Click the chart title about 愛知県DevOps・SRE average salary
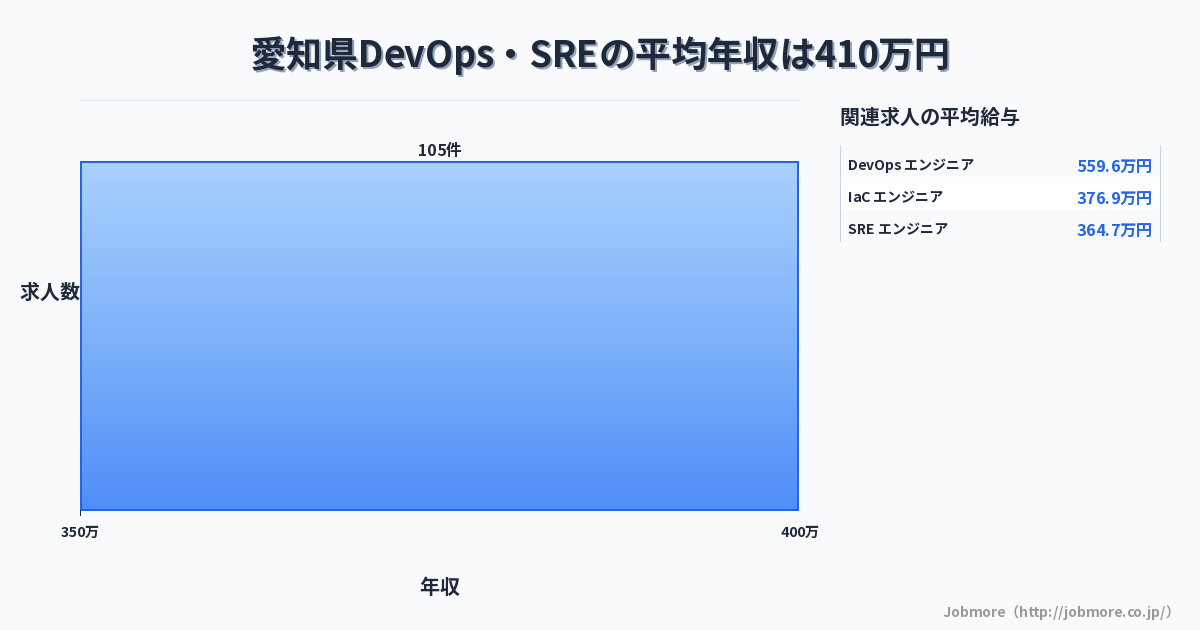This screenshot has width=1200, height=630. tap(600, 55)
